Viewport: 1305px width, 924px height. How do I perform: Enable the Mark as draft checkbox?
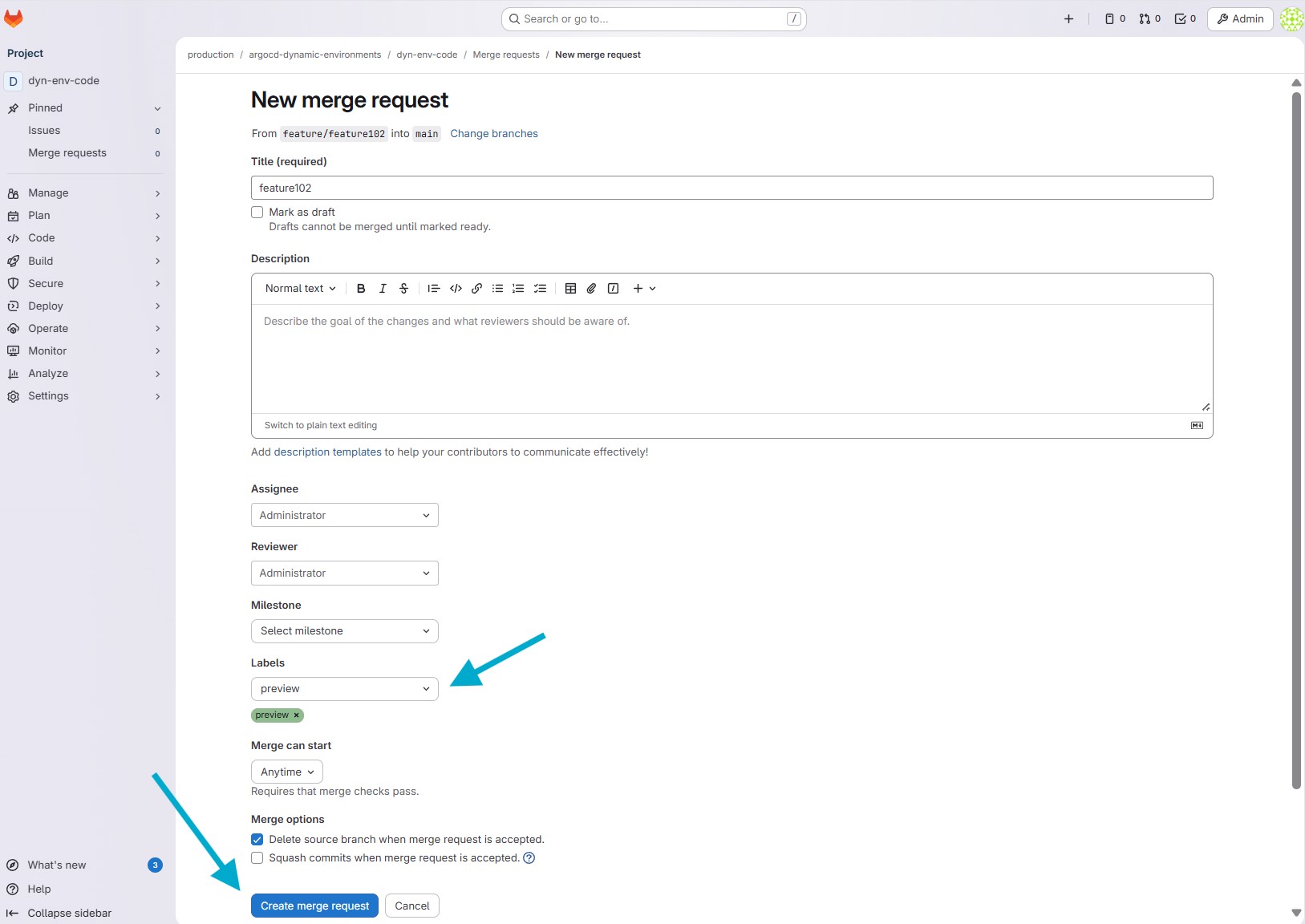pos(257,213)
